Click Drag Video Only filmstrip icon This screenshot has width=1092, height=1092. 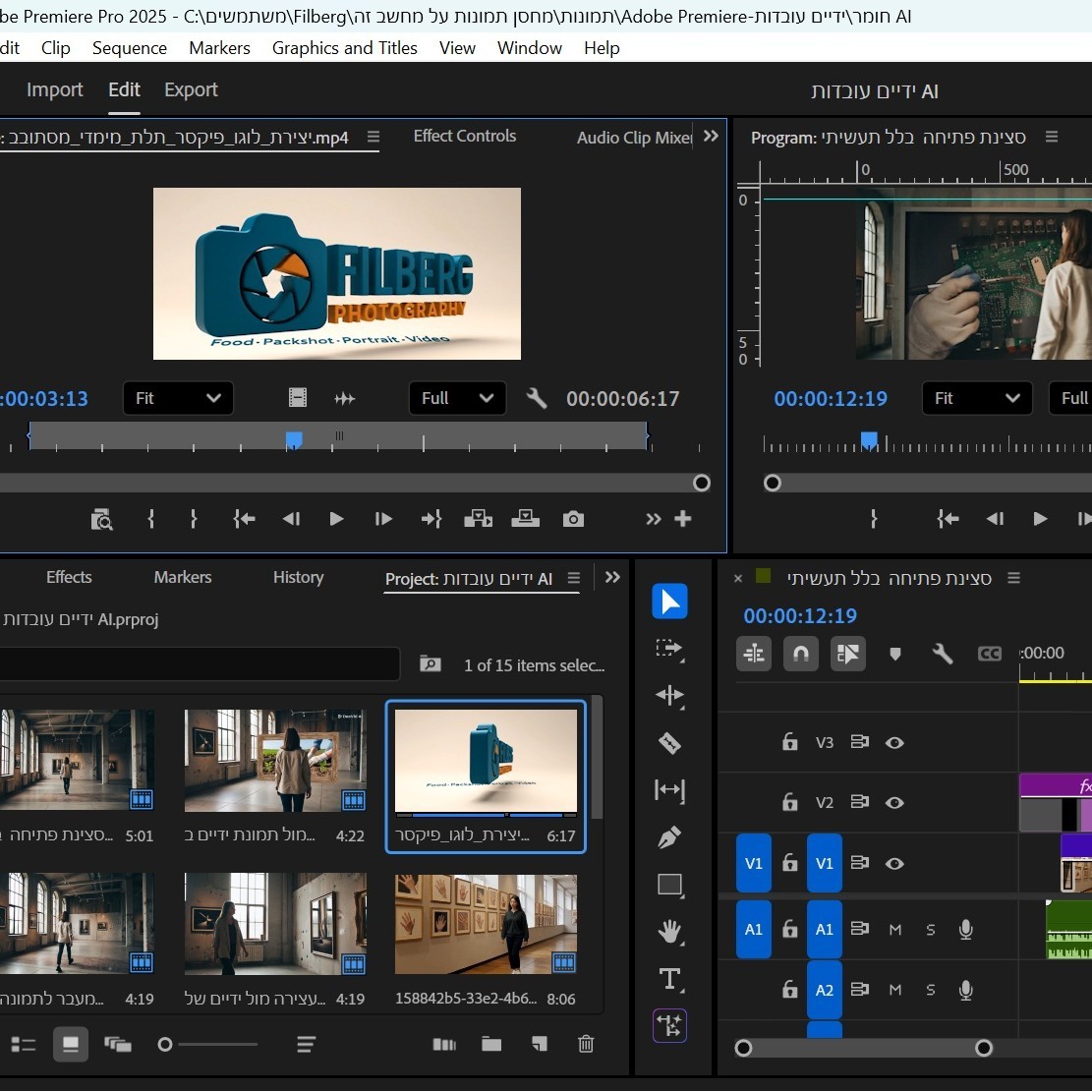tap(298, 398)
